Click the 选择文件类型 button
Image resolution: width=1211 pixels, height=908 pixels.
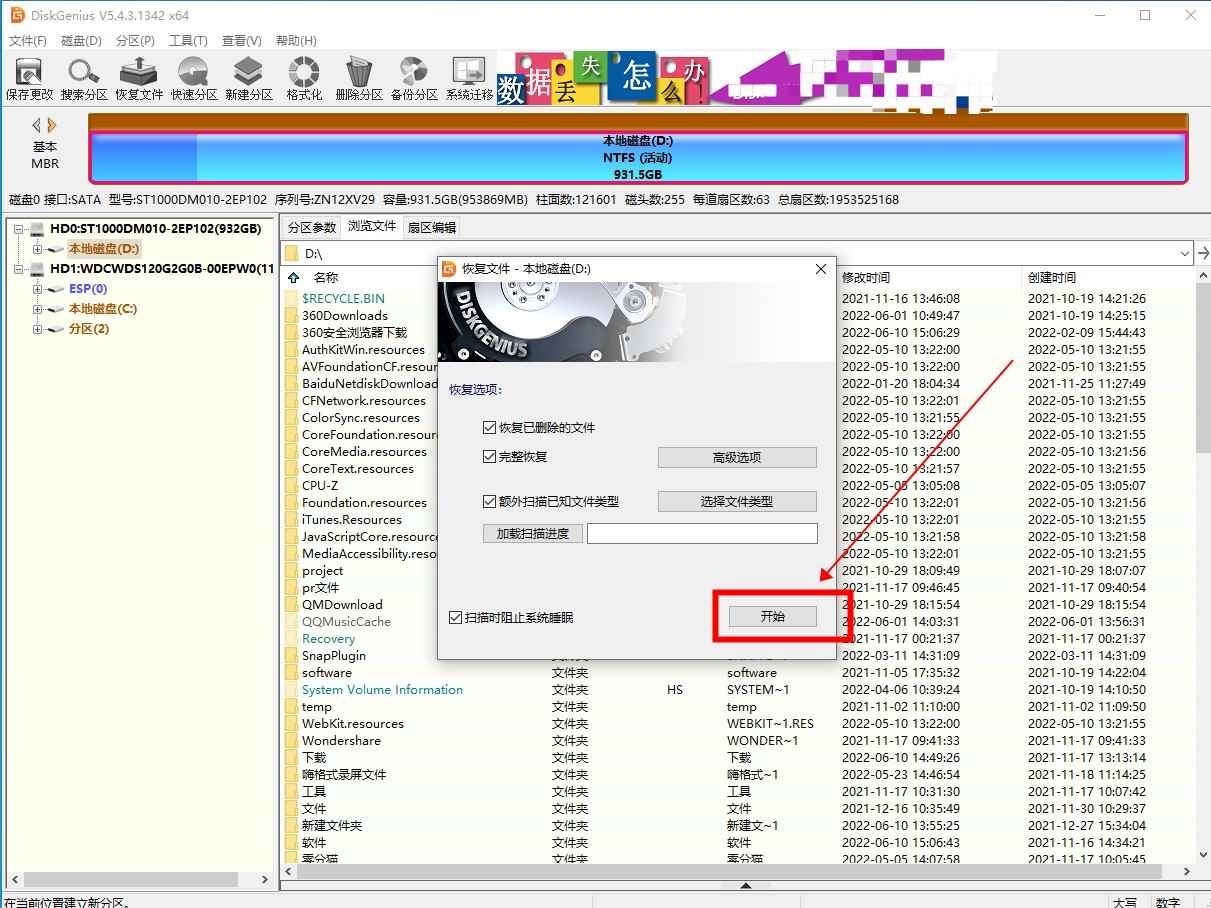click(736, 502)
